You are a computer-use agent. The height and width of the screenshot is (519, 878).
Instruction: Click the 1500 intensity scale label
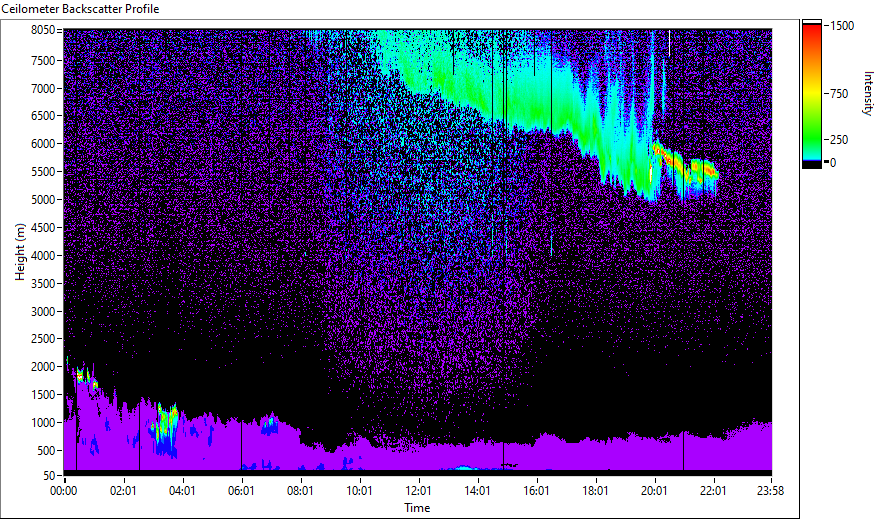click(x=842, y=26)
